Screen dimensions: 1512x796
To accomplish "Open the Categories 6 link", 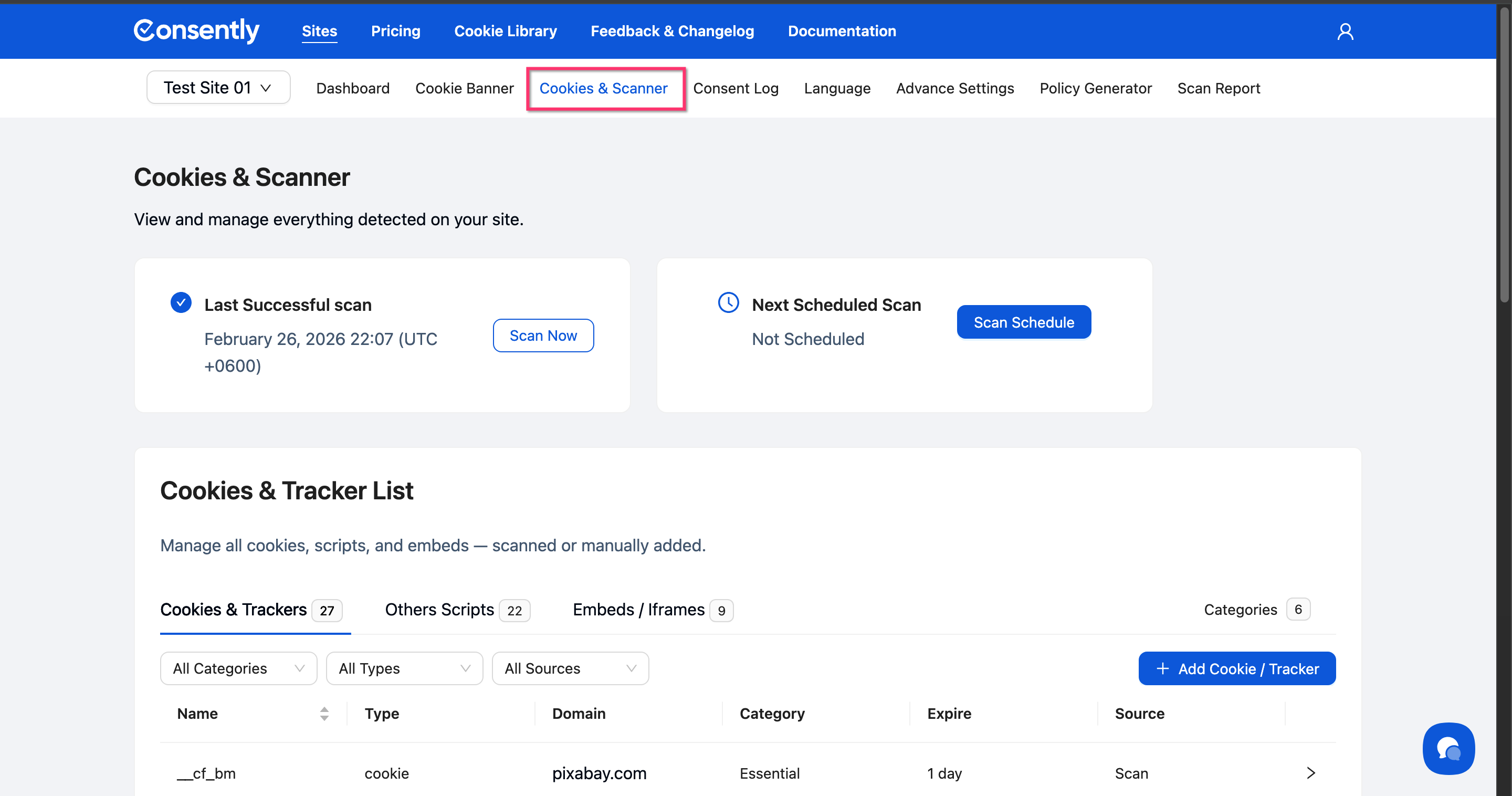I will point(1256,609).
